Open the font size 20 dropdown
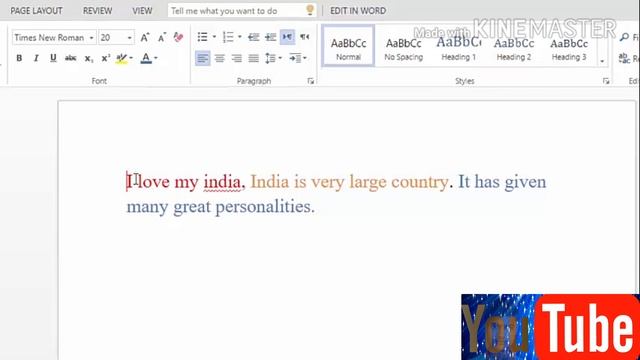This screenshot has height=360, width=640. pyautogui.click(x=129, y=38)
